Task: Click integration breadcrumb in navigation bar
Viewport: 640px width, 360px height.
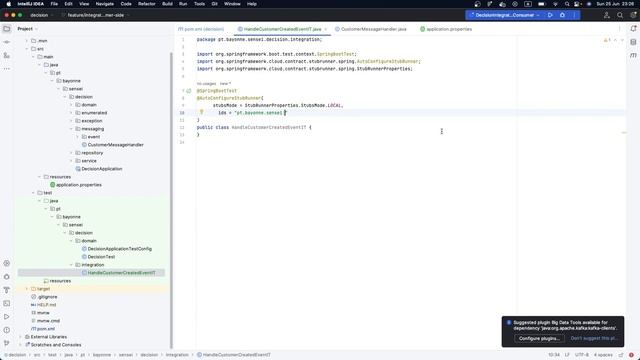Action: click(x=177, y=355)
